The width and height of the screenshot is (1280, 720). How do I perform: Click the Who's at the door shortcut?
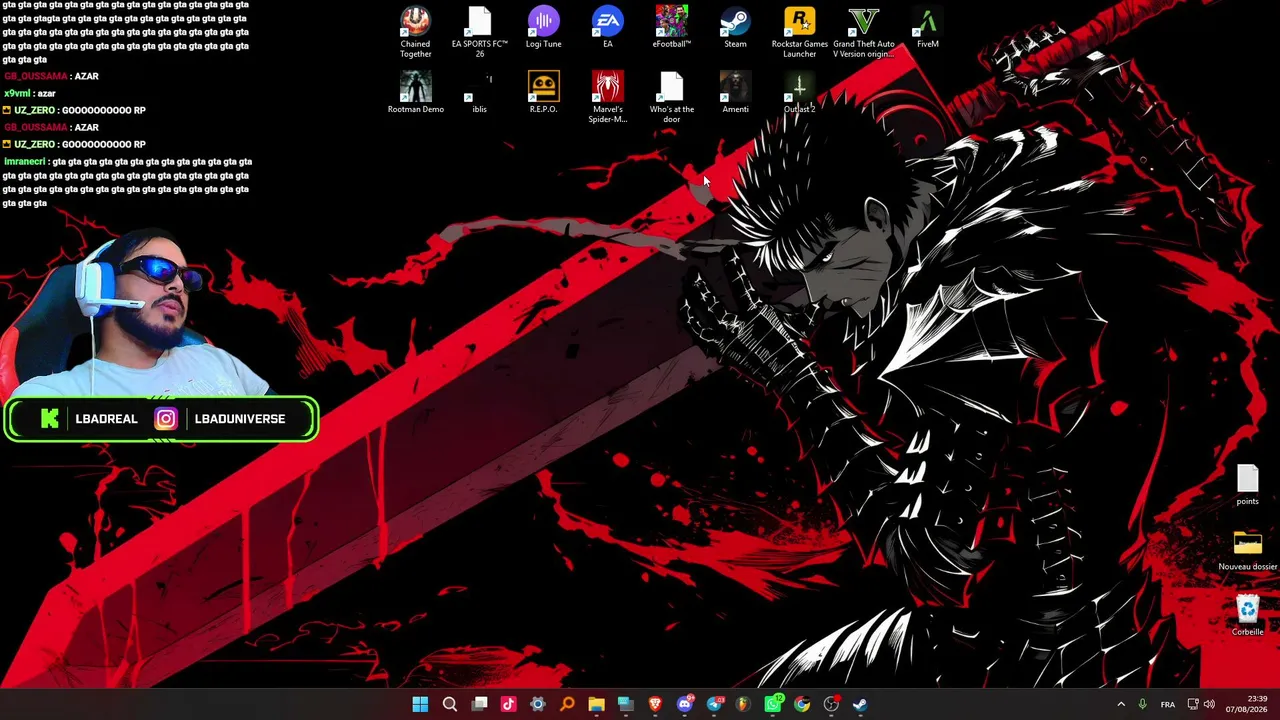[x=672, y=97]
